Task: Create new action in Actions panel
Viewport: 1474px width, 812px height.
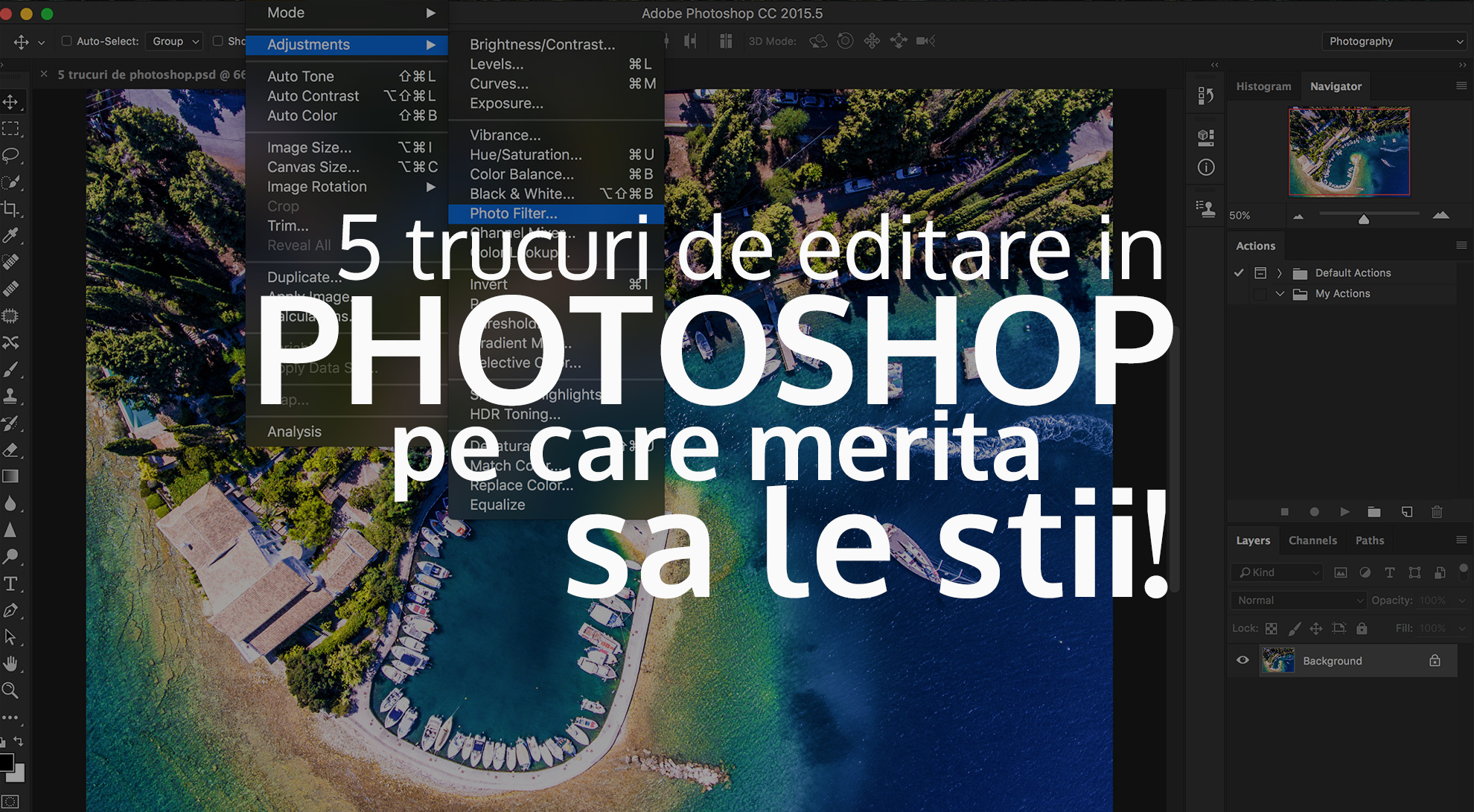Action: click(1406, 512)
